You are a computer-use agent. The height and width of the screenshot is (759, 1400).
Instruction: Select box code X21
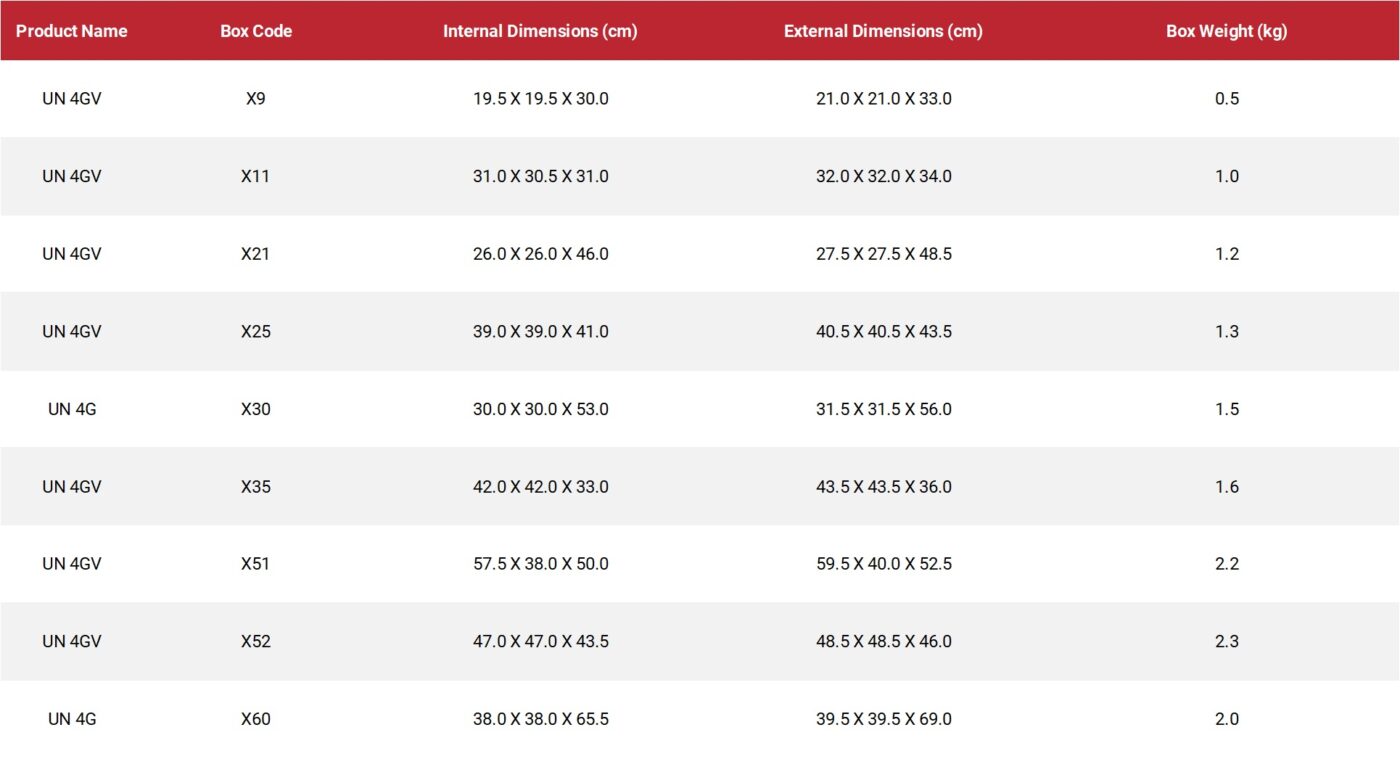pos(256,254)
